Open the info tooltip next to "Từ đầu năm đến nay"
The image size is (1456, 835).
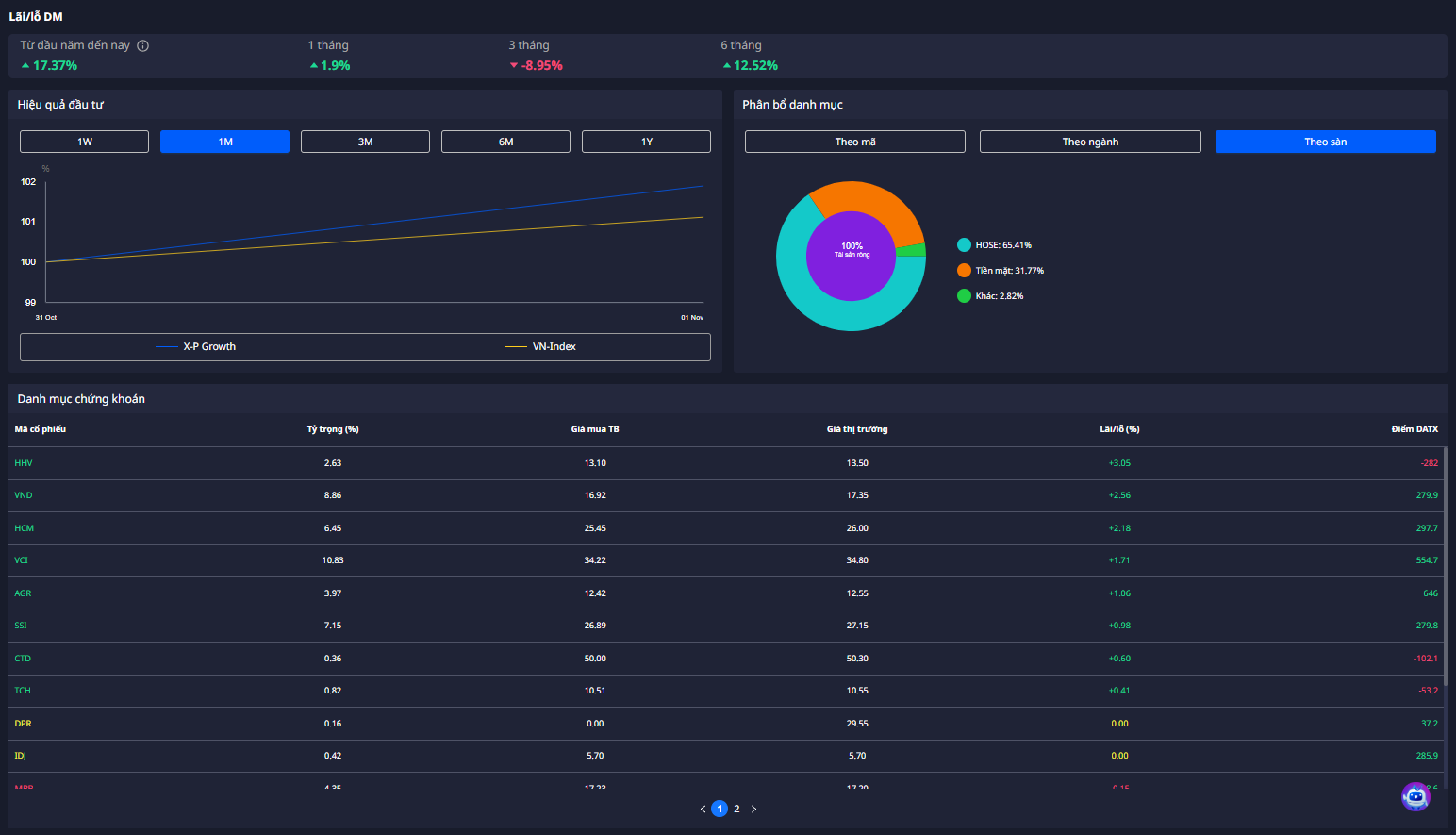tap(142, 44)
